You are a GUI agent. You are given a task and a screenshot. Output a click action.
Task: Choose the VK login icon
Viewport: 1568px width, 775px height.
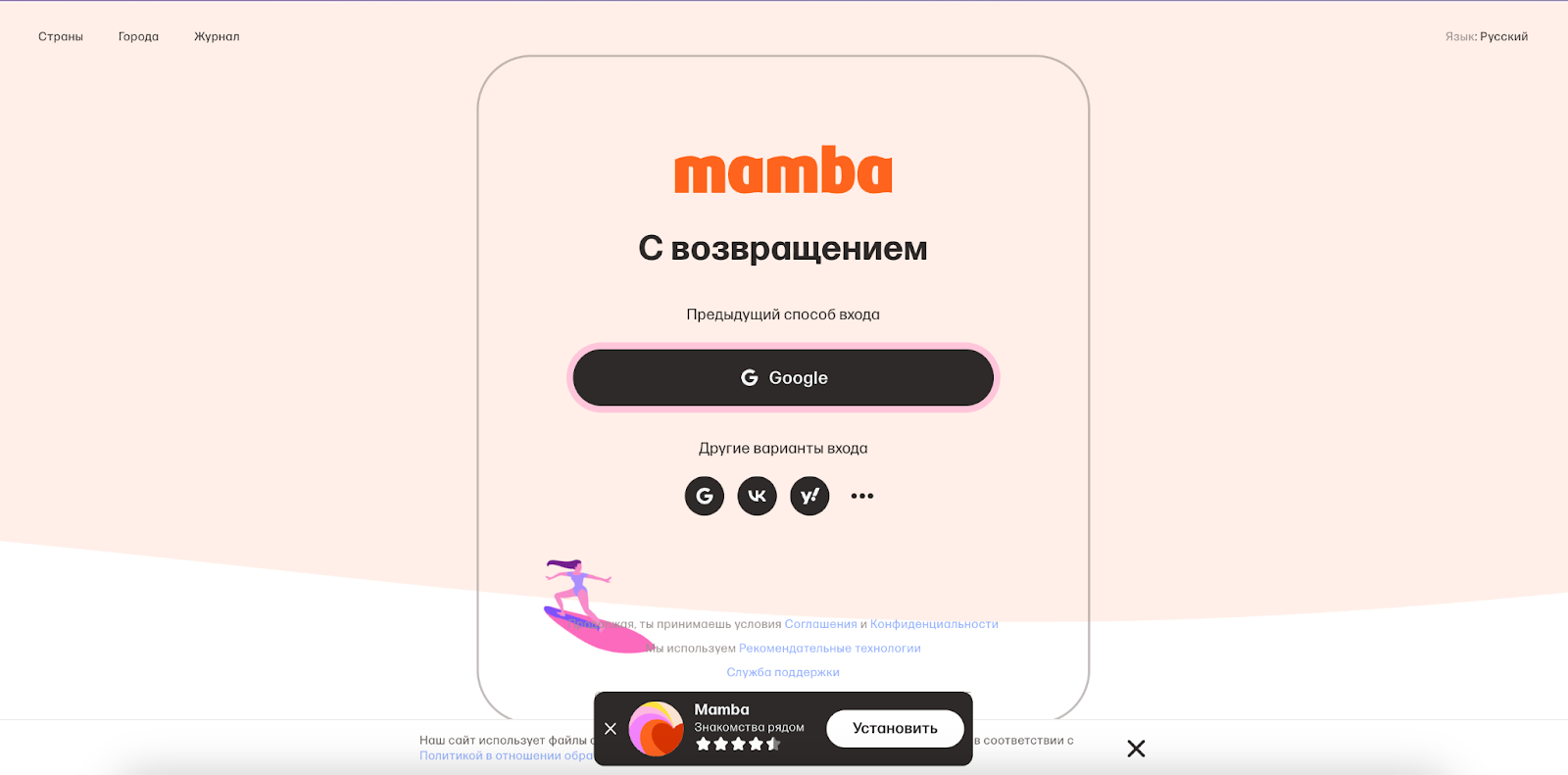[757, 496]
